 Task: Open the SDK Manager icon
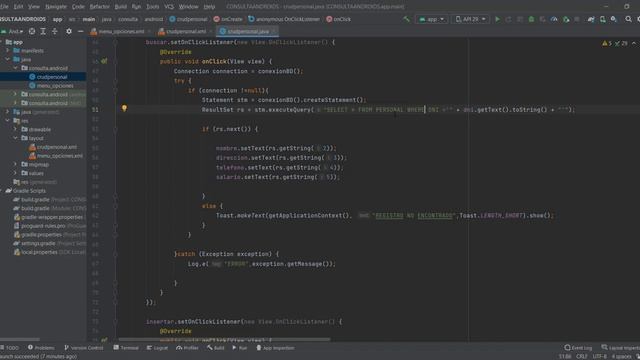pyautogui.click(x=614, y=19)
